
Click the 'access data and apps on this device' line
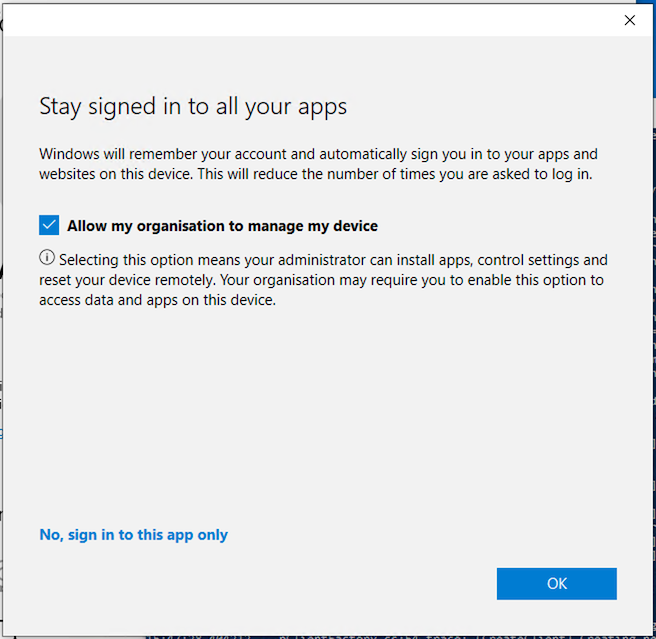[x=157, y=300]
